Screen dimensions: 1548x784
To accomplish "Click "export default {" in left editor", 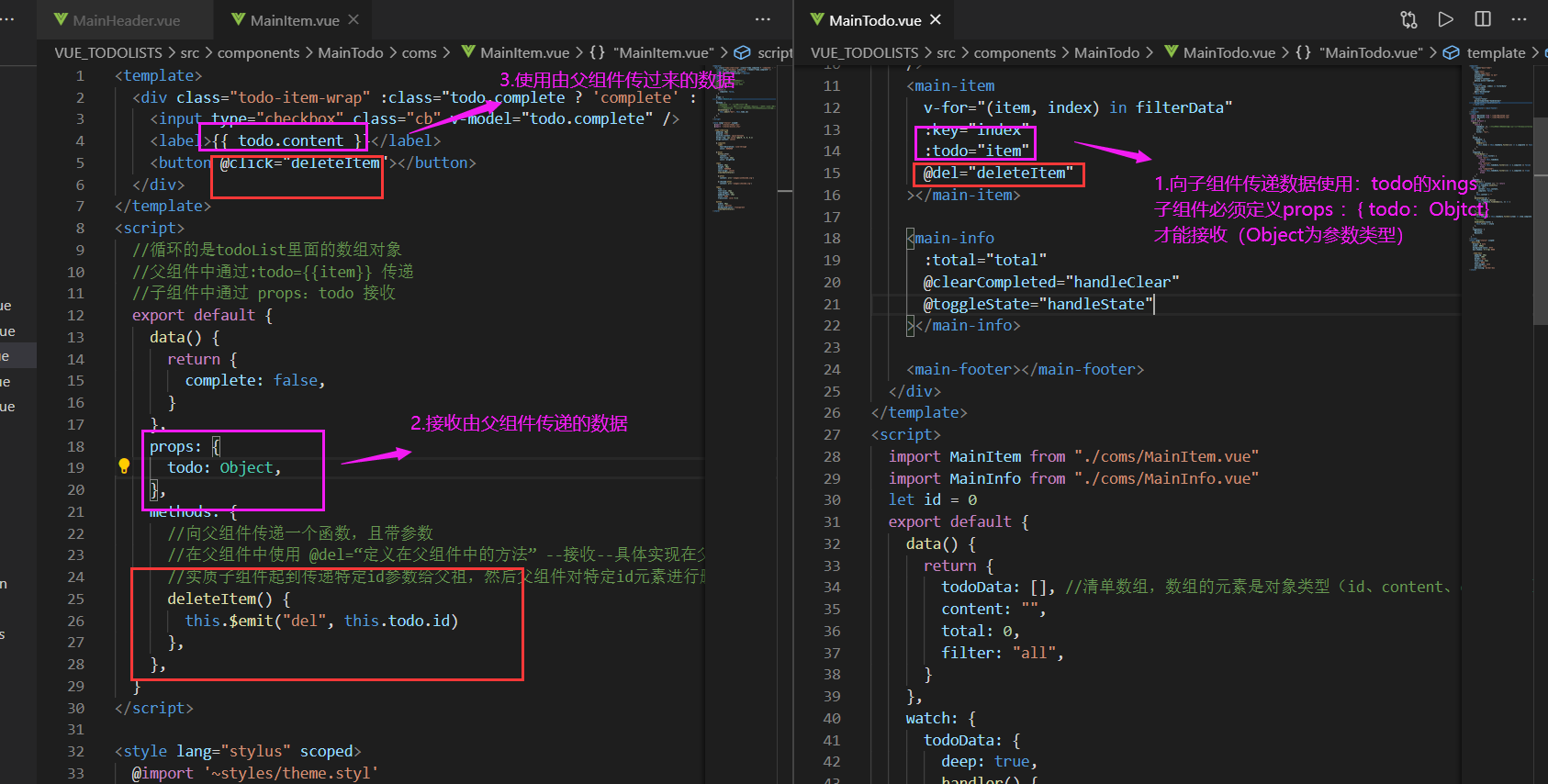I will pos(202,315).
